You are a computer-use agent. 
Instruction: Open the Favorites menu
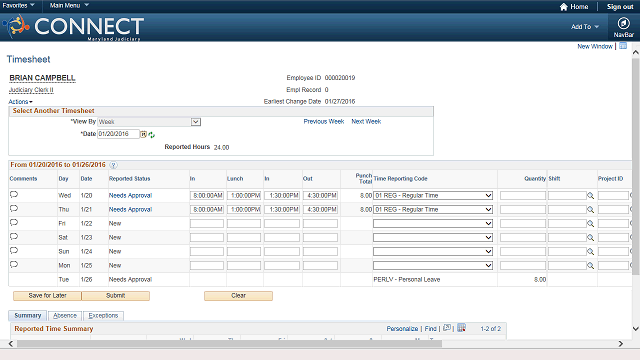pos(18,5)
